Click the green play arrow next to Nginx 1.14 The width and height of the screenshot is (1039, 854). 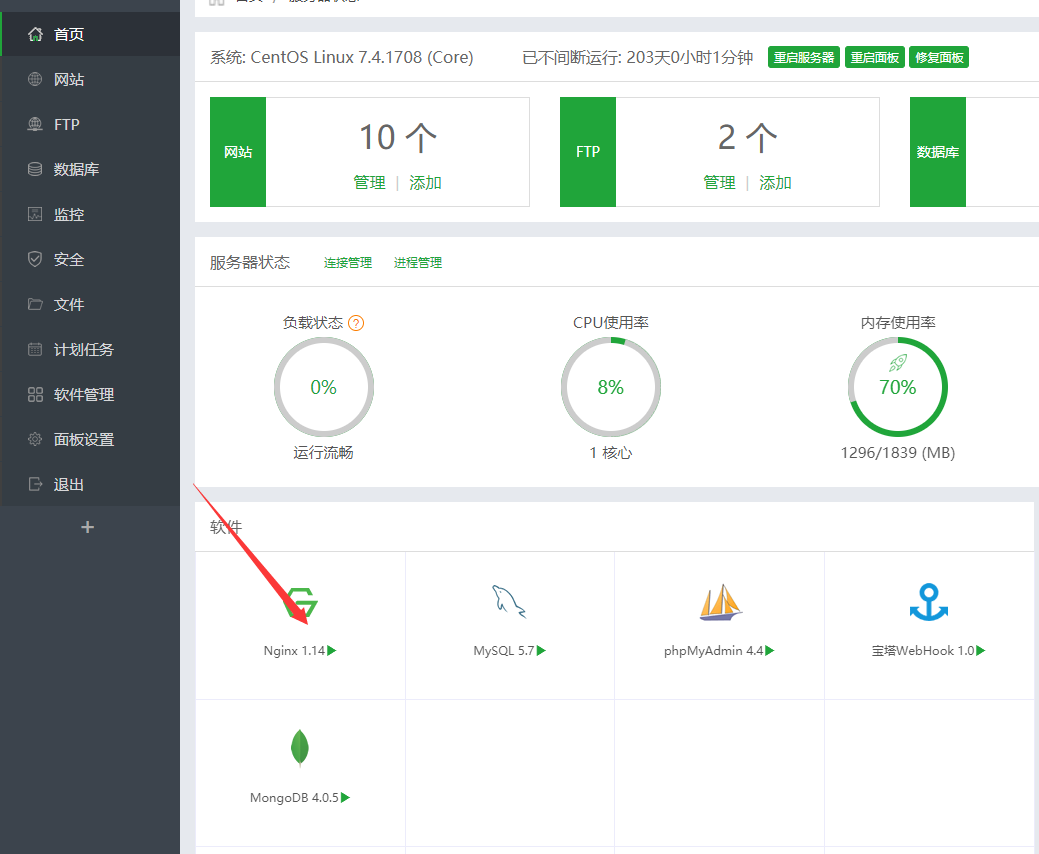[x=332, y=651]
